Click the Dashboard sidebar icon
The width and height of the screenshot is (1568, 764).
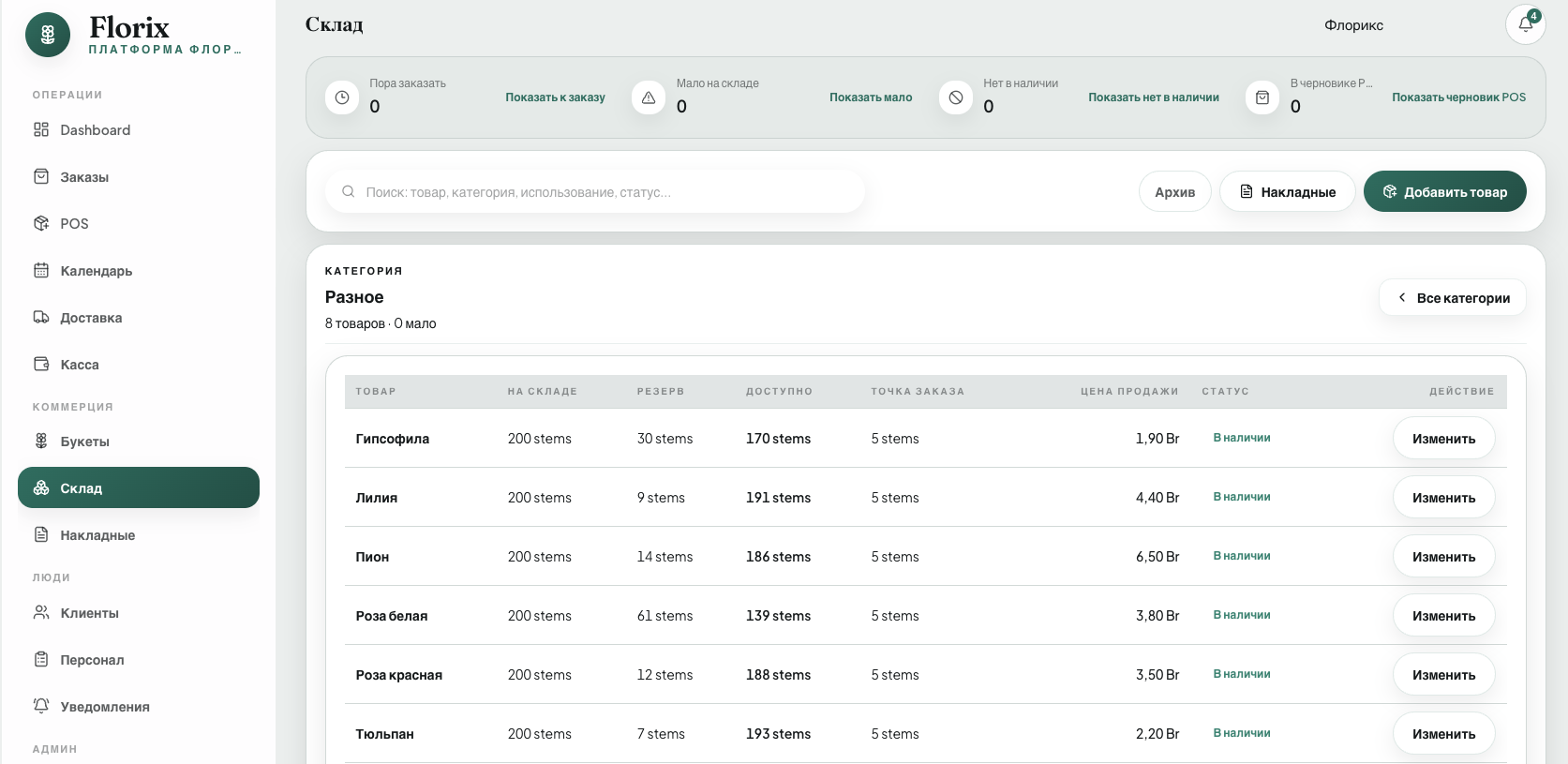(x=41, y=129)
